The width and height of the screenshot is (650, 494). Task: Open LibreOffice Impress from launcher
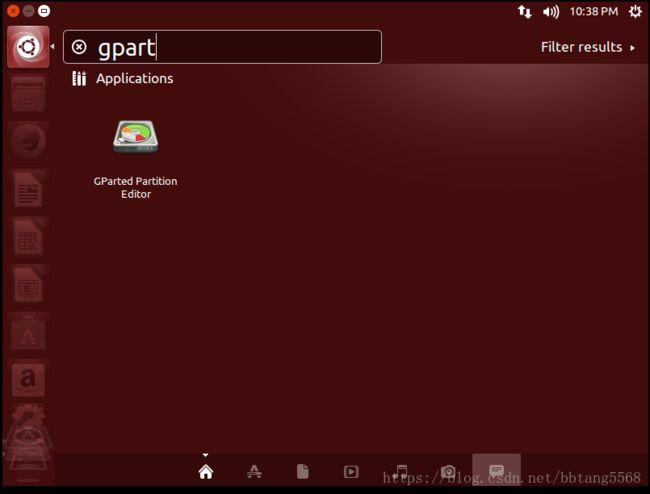pyautogui.click(x=28, y=284)
